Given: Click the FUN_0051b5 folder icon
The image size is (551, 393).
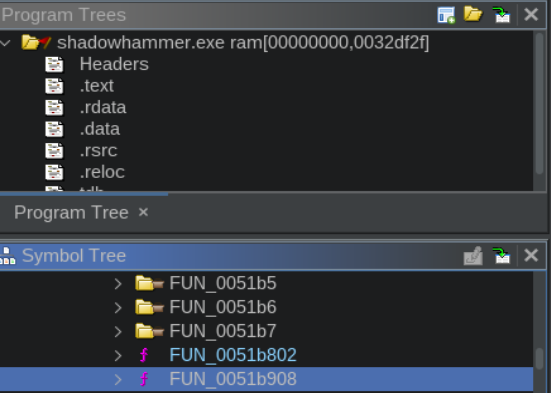Looking at the screenshot, I should (x=149, y=283).
